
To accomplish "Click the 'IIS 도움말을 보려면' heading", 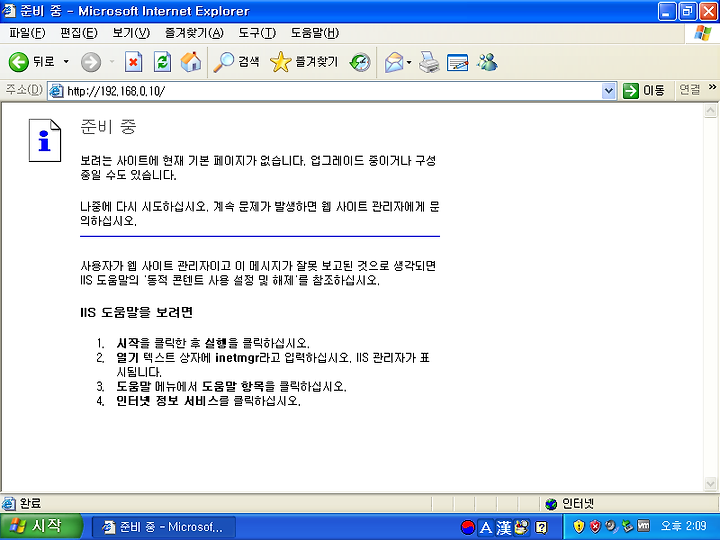I will tap(136, 313).
